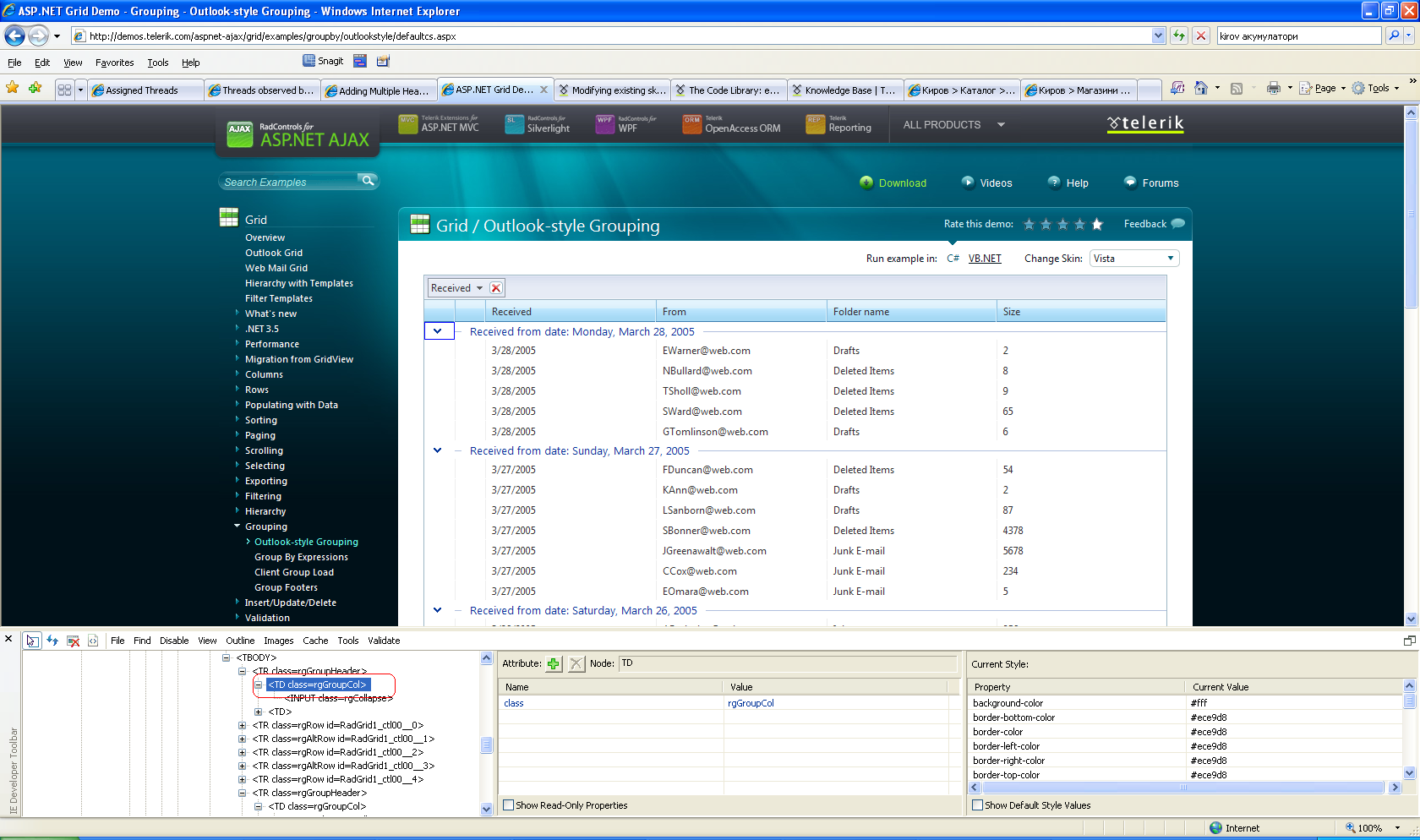Click the select-element-by-click tool in Developer Toolbar
The height and width of the screenshot is (840, 1420).
coord(31,641)
